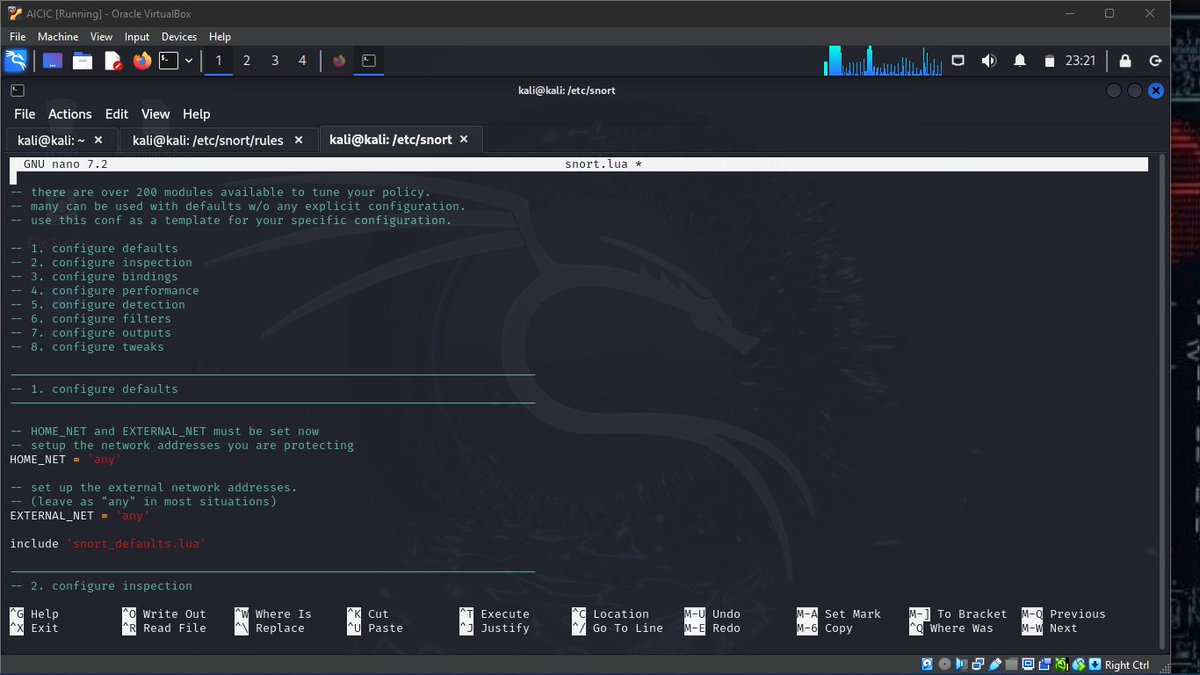Click the EXTERNAL_NET = 'any' line
The width and height of the screenshot is (1200, 675).
[x=80, y=515]
